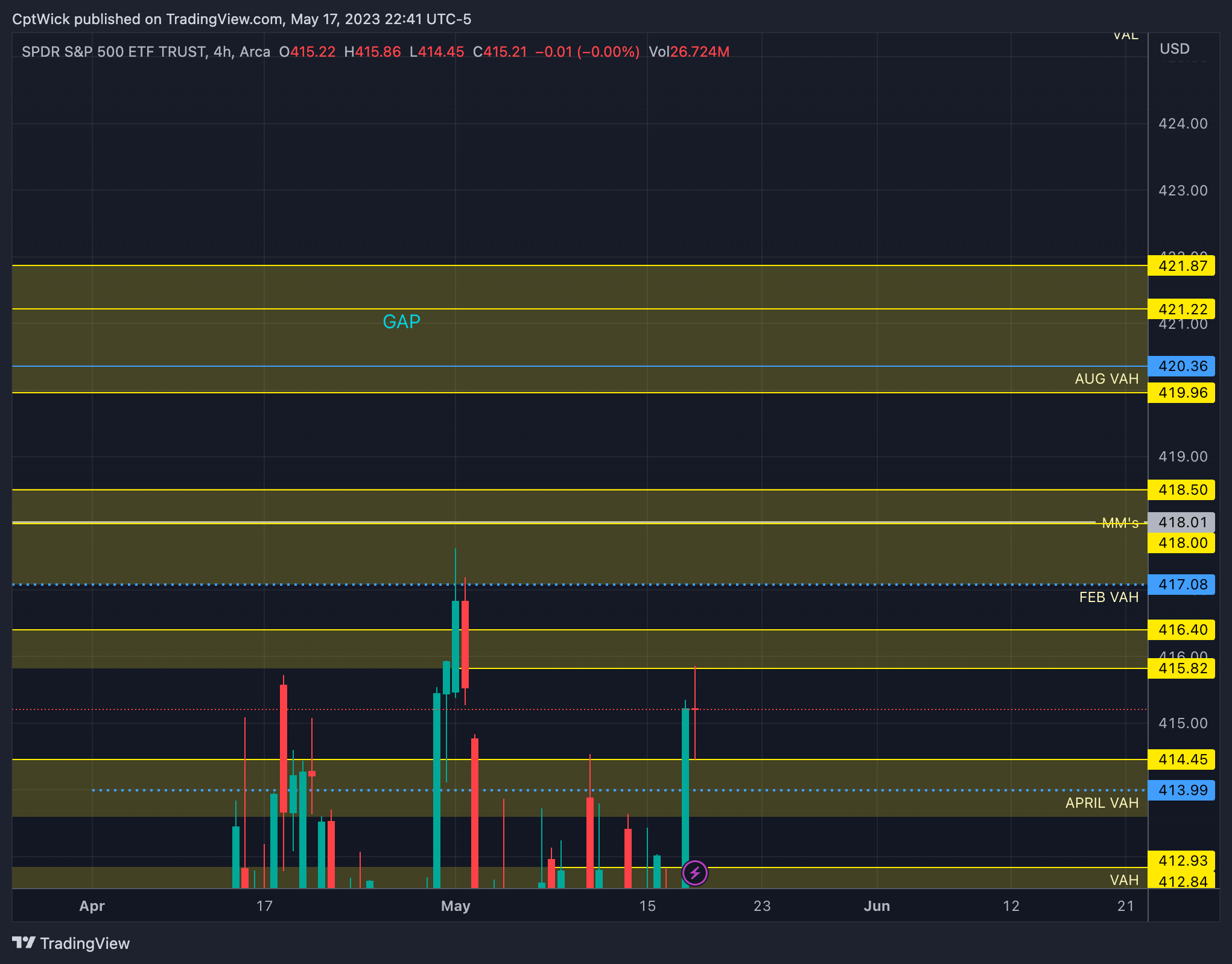1232x964 pixels.
Task: Click the FEB VAH label
Action: click(x=1109, y=597)
